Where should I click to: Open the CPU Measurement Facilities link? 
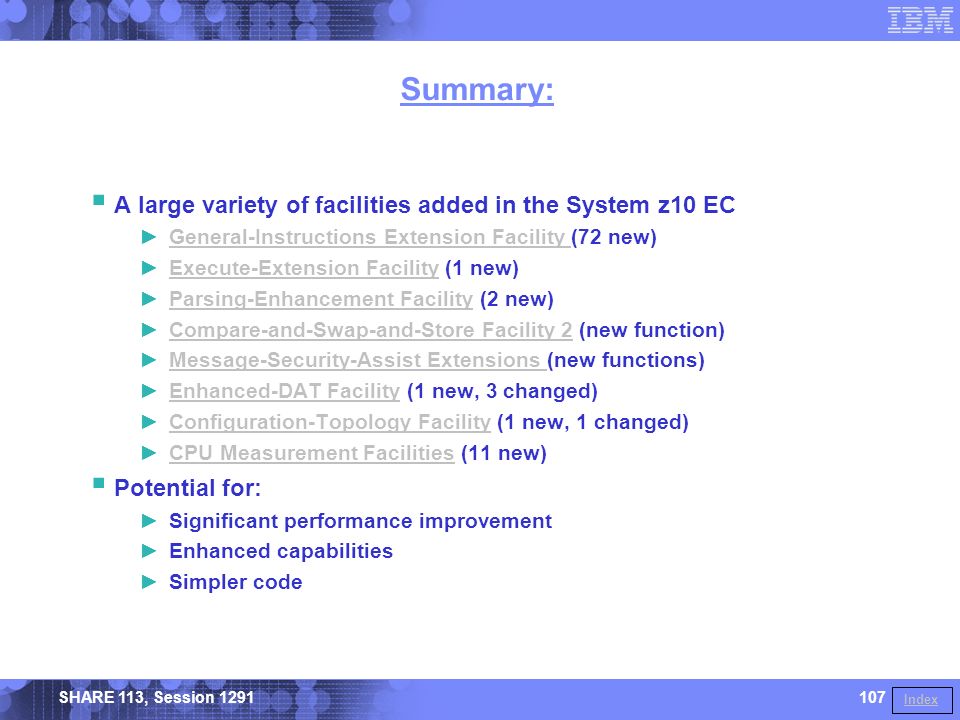312,453
